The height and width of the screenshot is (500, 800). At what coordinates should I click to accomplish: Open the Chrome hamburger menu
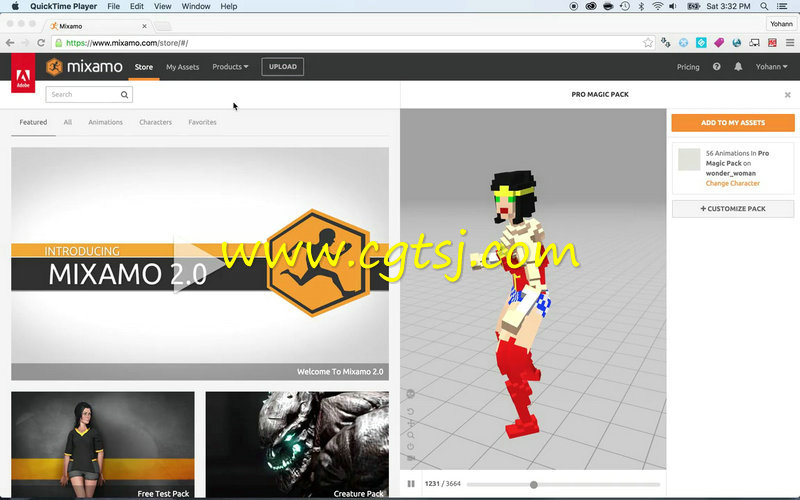pos(789,43)
